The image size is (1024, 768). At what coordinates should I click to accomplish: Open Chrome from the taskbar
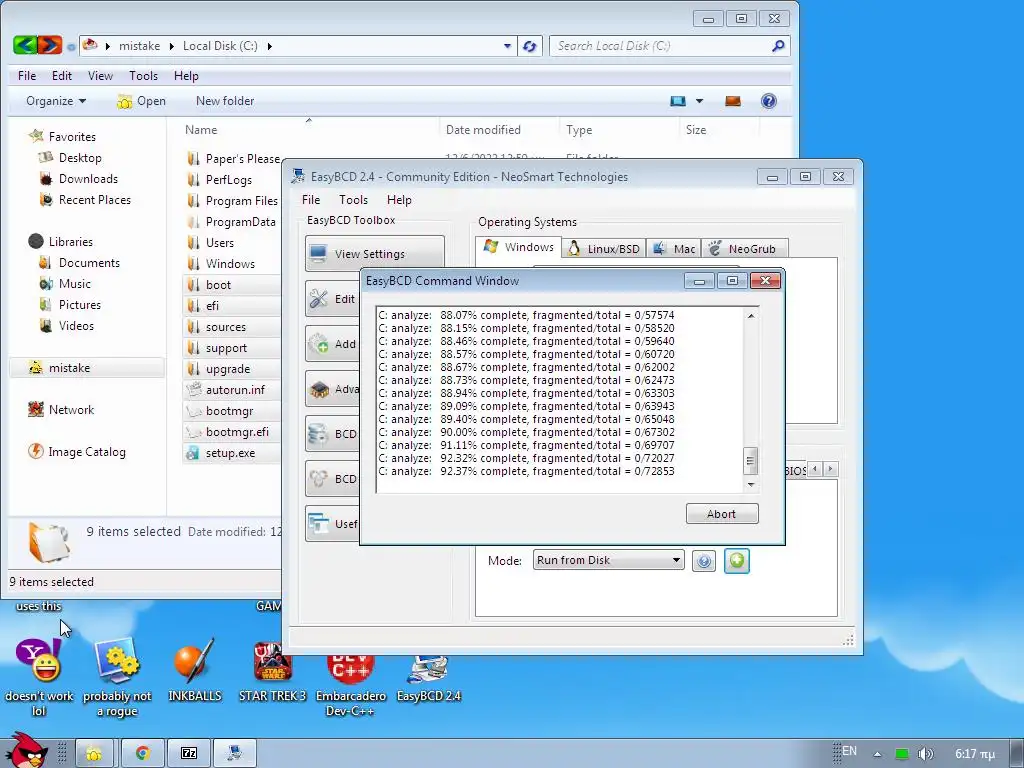142,754
